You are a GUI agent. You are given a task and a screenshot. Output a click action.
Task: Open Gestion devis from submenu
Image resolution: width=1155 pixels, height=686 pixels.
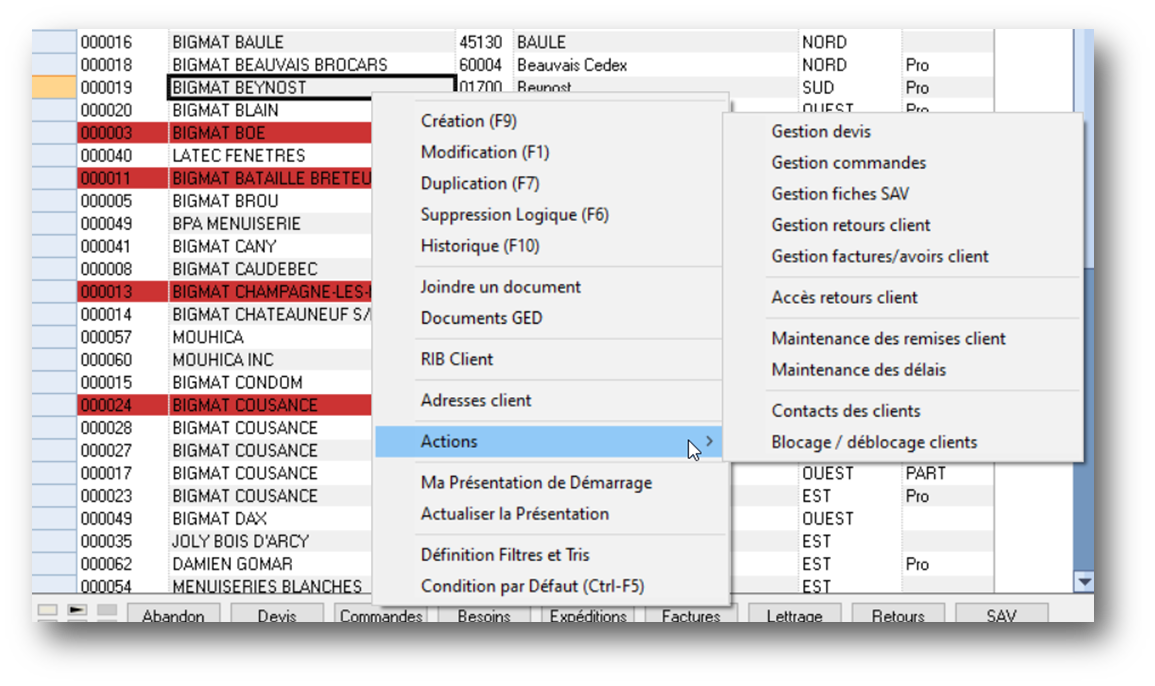[821, 132]
